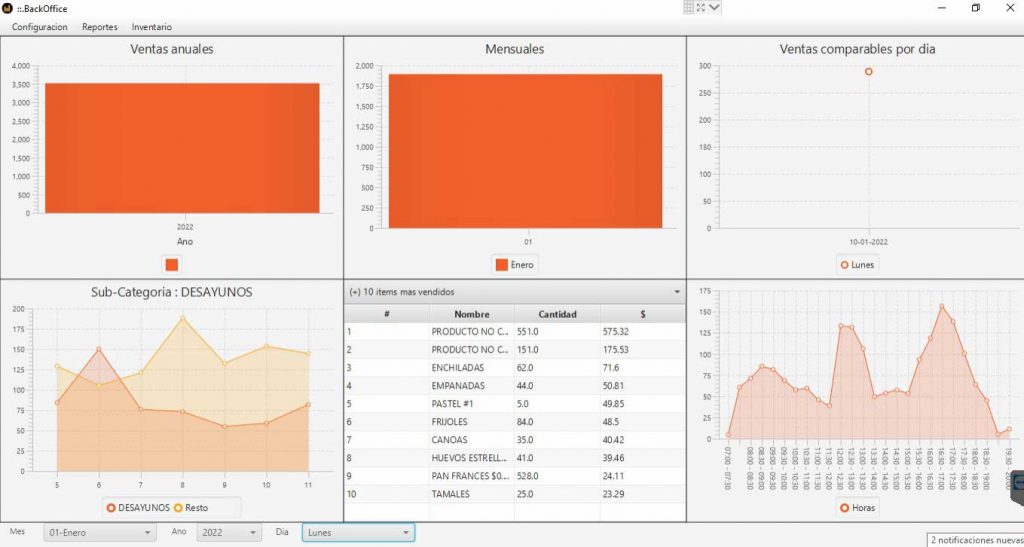1024x547 pixels.
Task: Expand the Ano dropdown showing 2022
Action: (x=227, y=533)
